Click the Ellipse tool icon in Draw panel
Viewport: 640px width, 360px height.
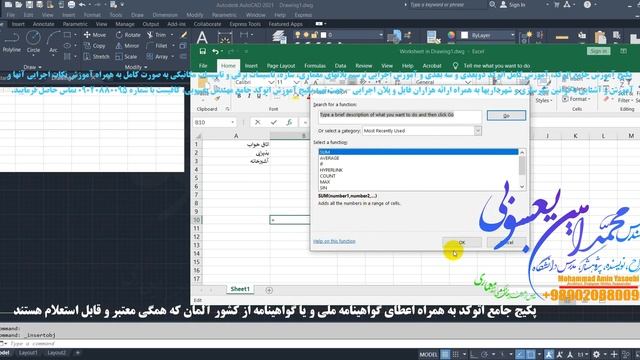point(67,46)
